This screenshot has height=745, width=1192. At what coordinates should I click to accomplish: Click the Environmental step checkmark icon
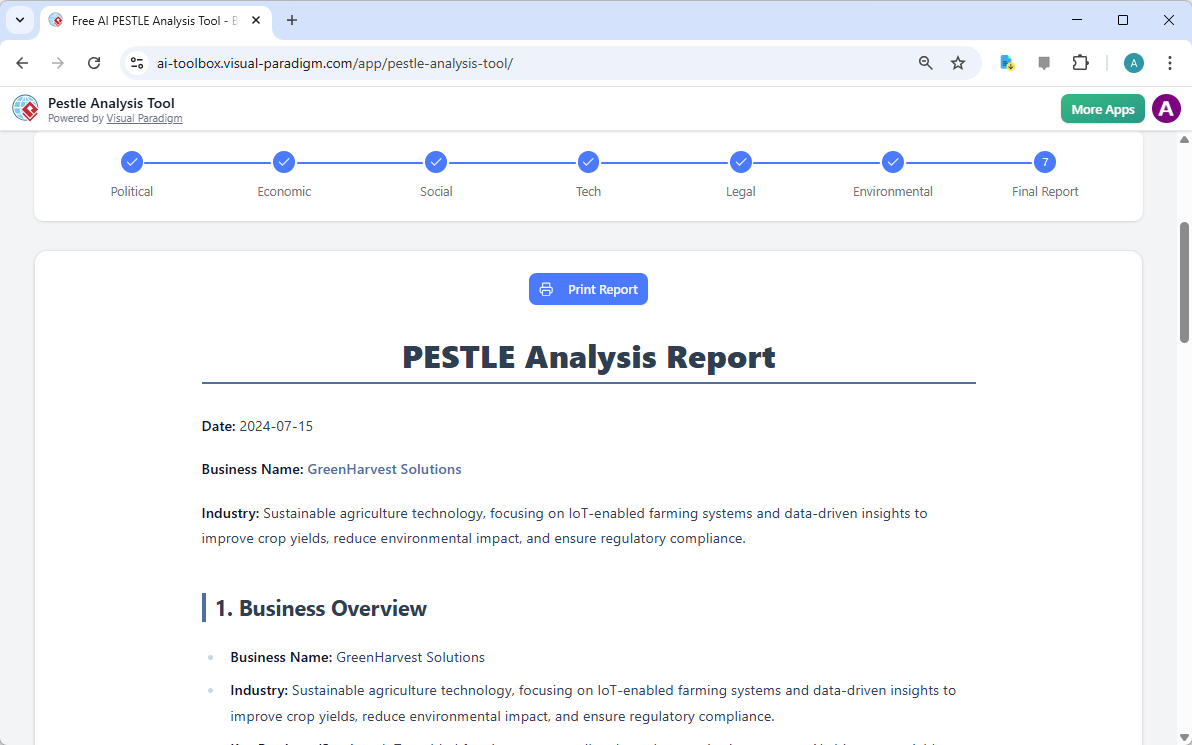tap(892, 161)
